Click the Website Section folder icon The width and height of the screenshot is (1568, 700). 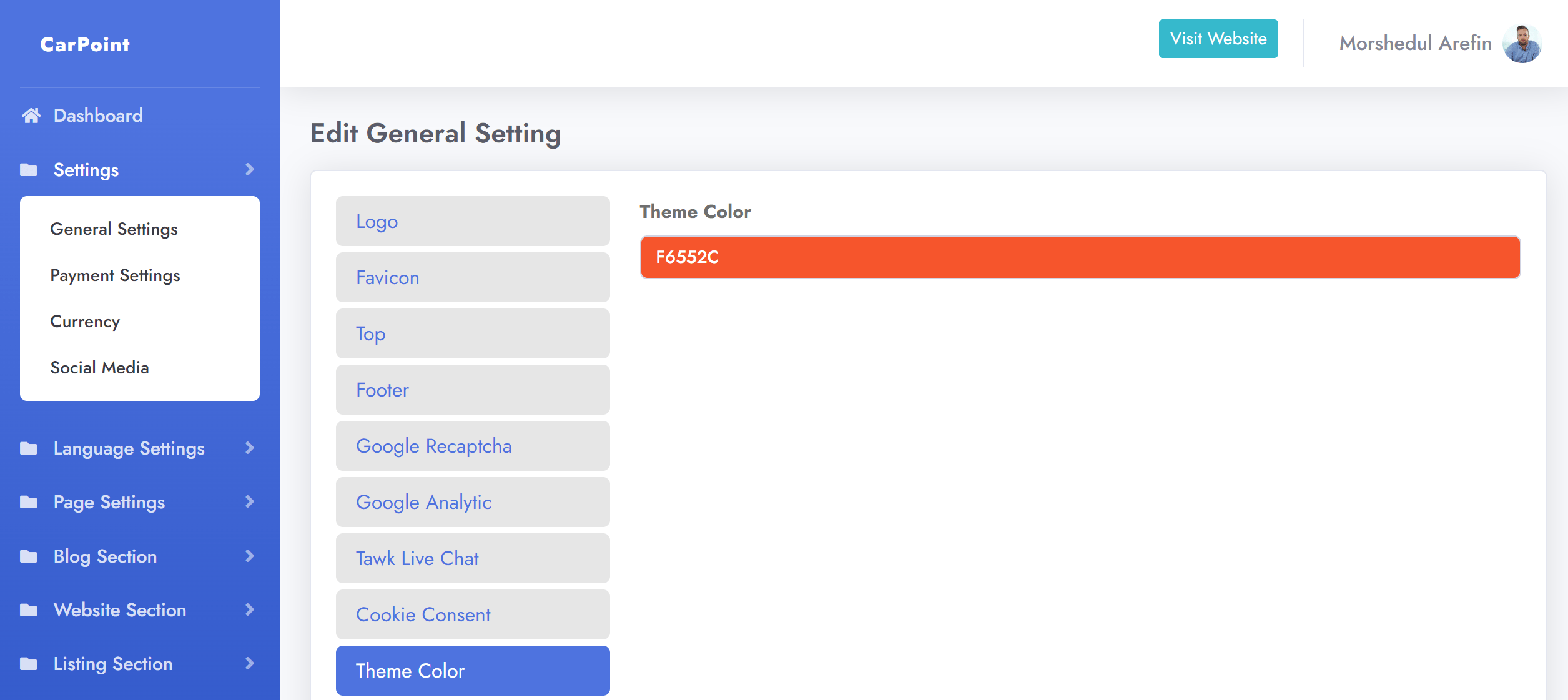29,610
